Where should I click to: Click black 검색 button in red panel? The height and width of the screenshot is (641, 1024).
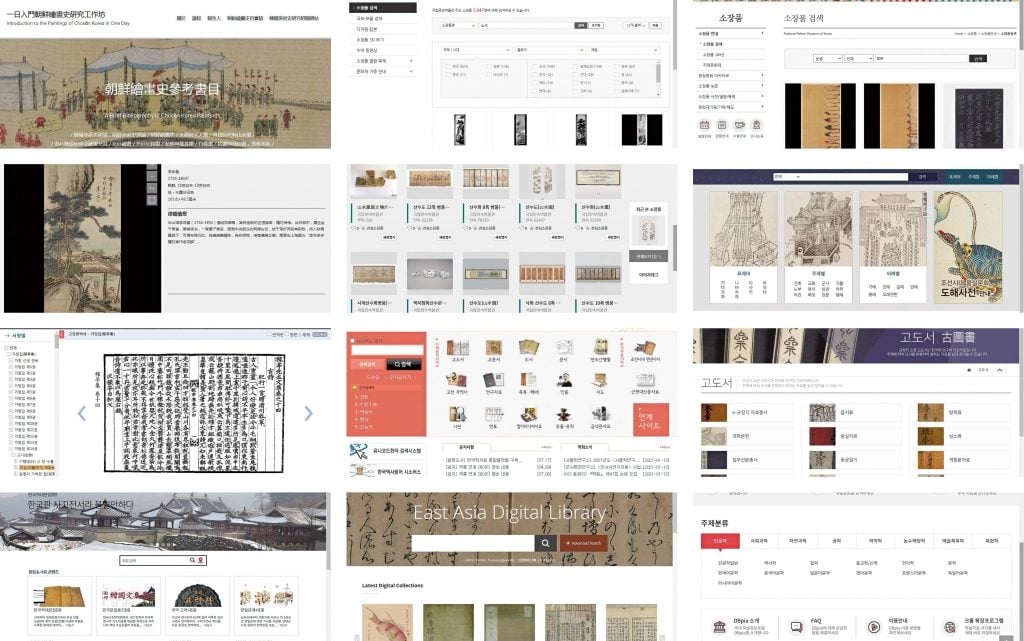(x=403, y=364)
